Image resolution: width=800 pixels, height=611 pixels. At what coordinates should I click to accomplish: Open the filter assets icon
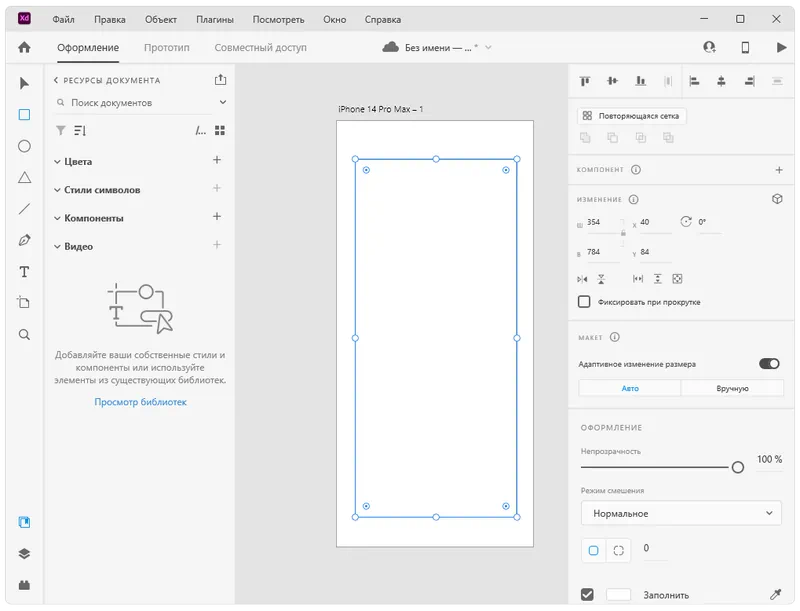coord(61,131)
